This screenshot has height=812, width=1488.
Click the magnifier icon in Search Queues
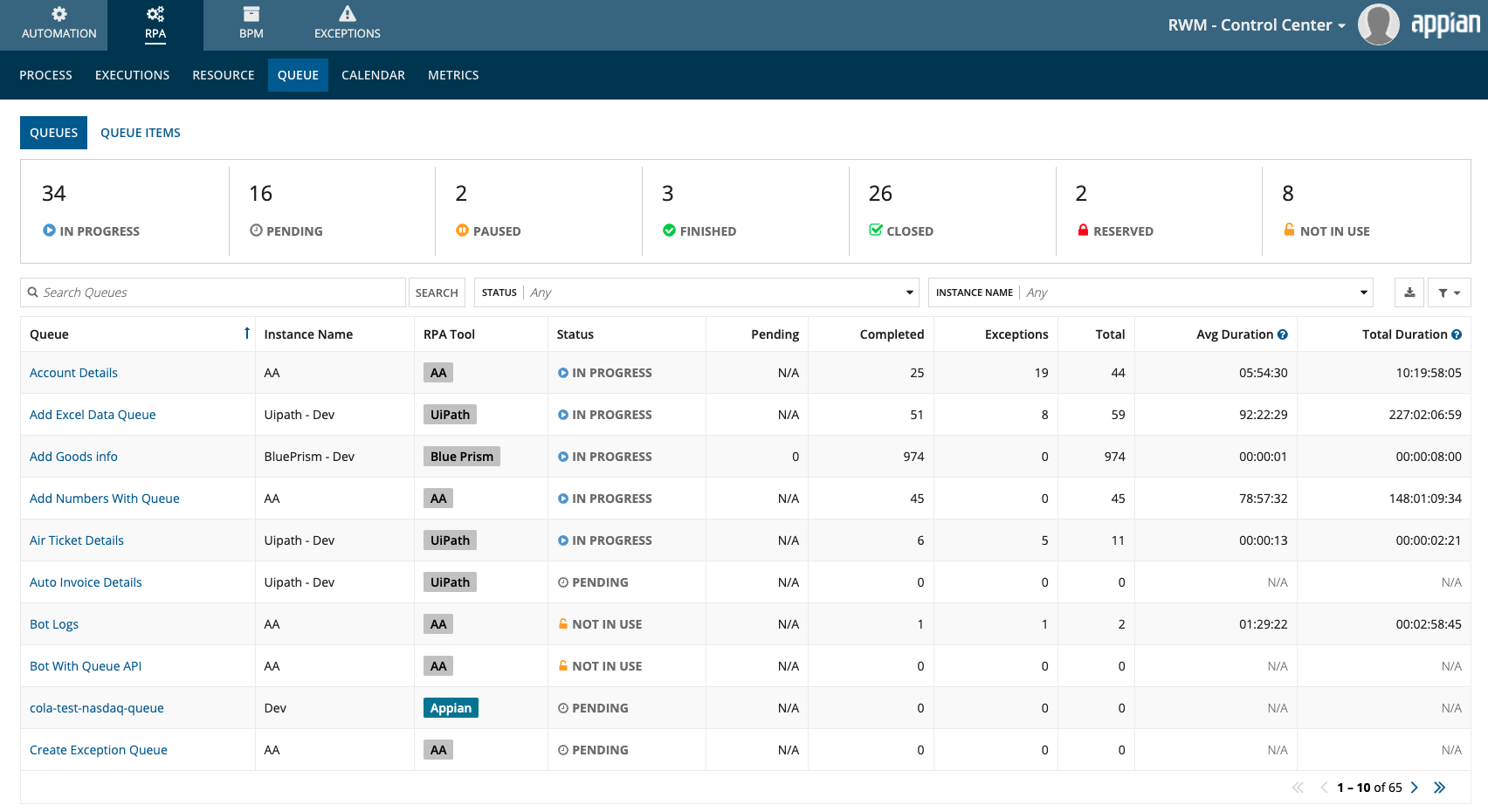point(33,292)
